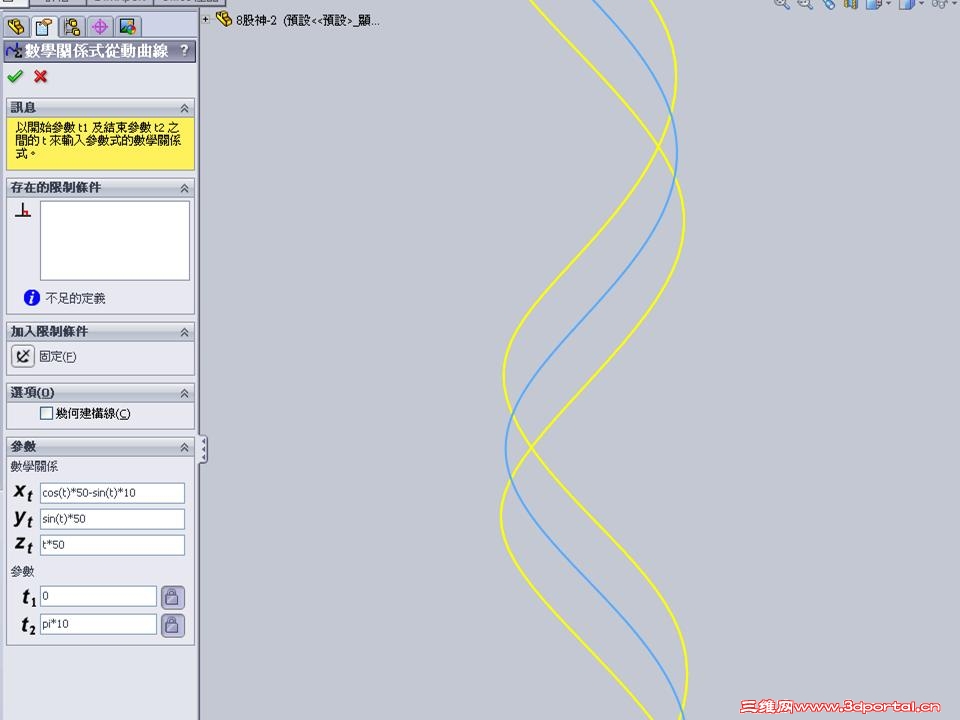Image resolution: width=960 pixels, height=720 pixels.
Task: Collapse the 訊息 section
Action: pos(184,108)
